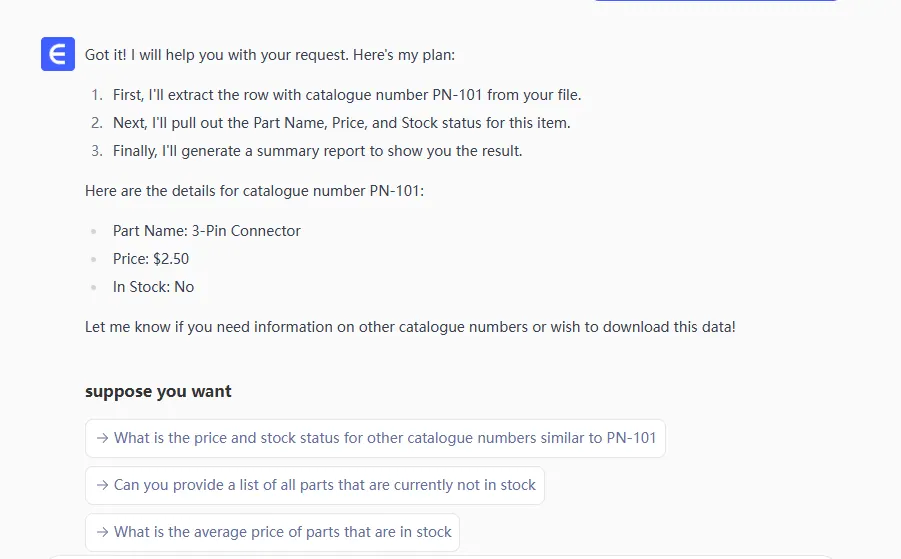901x559 pixels.
Task: Click the blue assistant avatar icon
Action: pyautogui.click(x=58, y=54)
